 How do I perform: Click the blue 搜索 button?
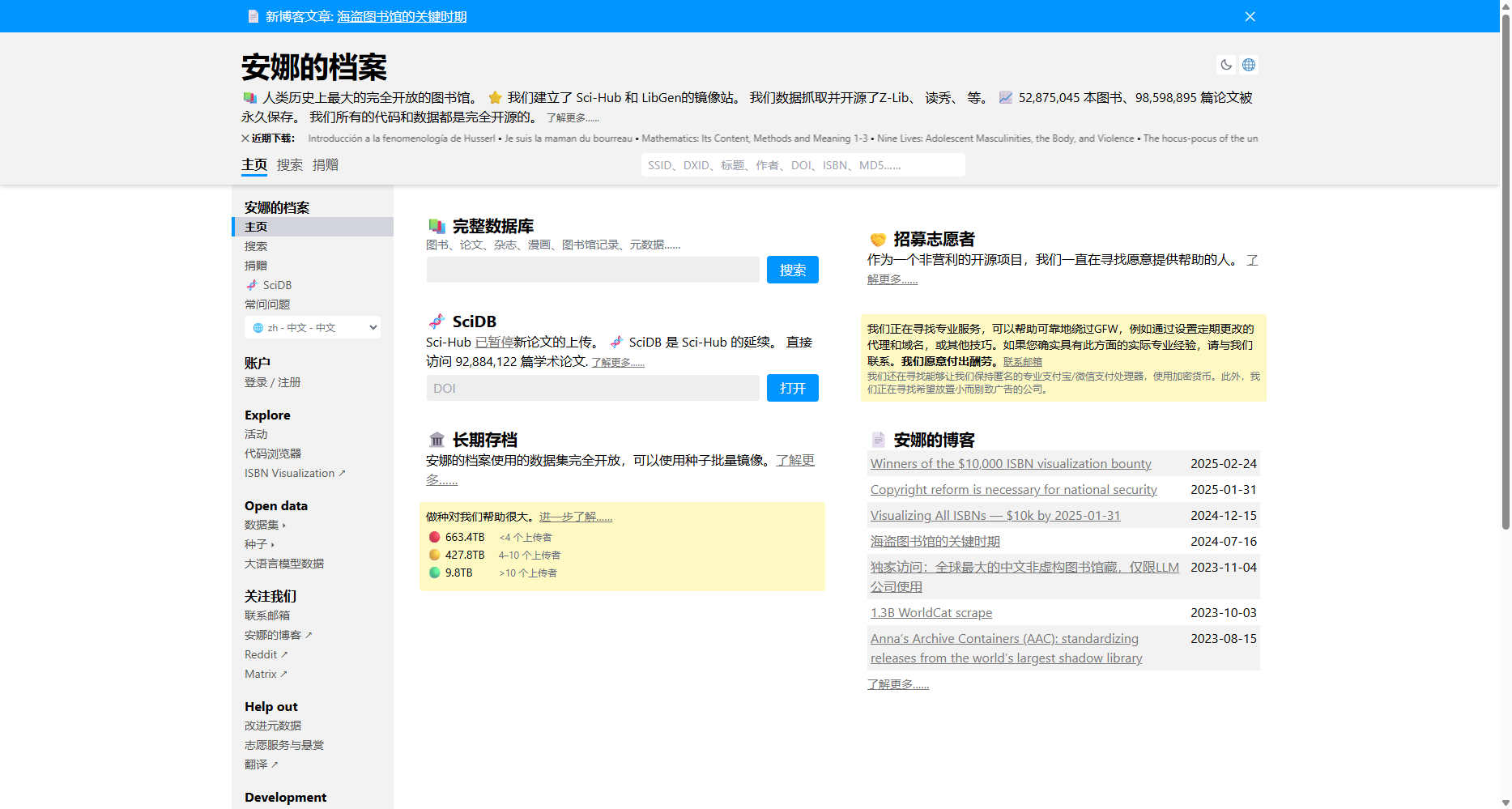click(x=793, y=270)
